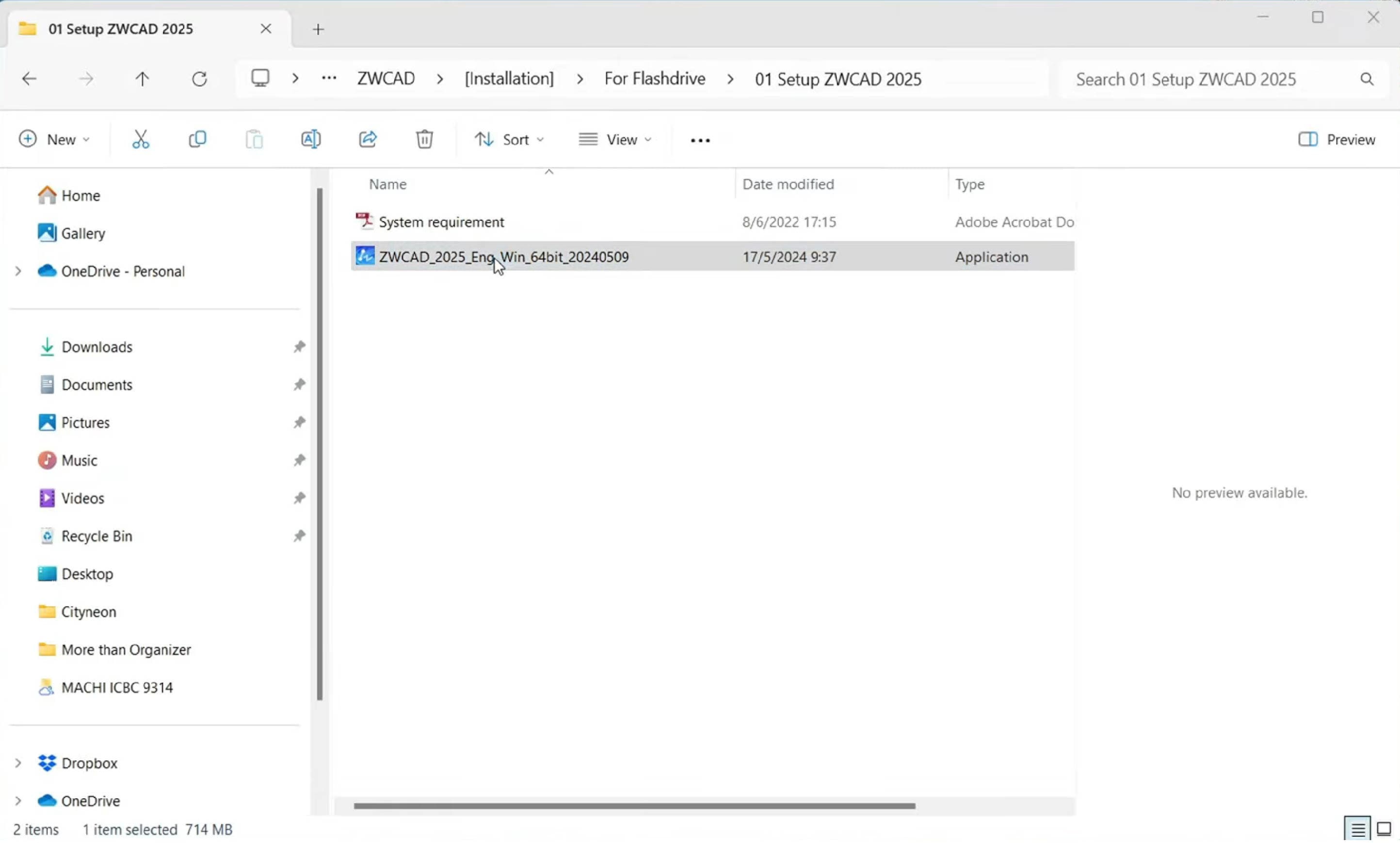Click the navigation pane vertical scrollbar
1400x843 pixels.
pyautogui.click(x=320, y=444)
